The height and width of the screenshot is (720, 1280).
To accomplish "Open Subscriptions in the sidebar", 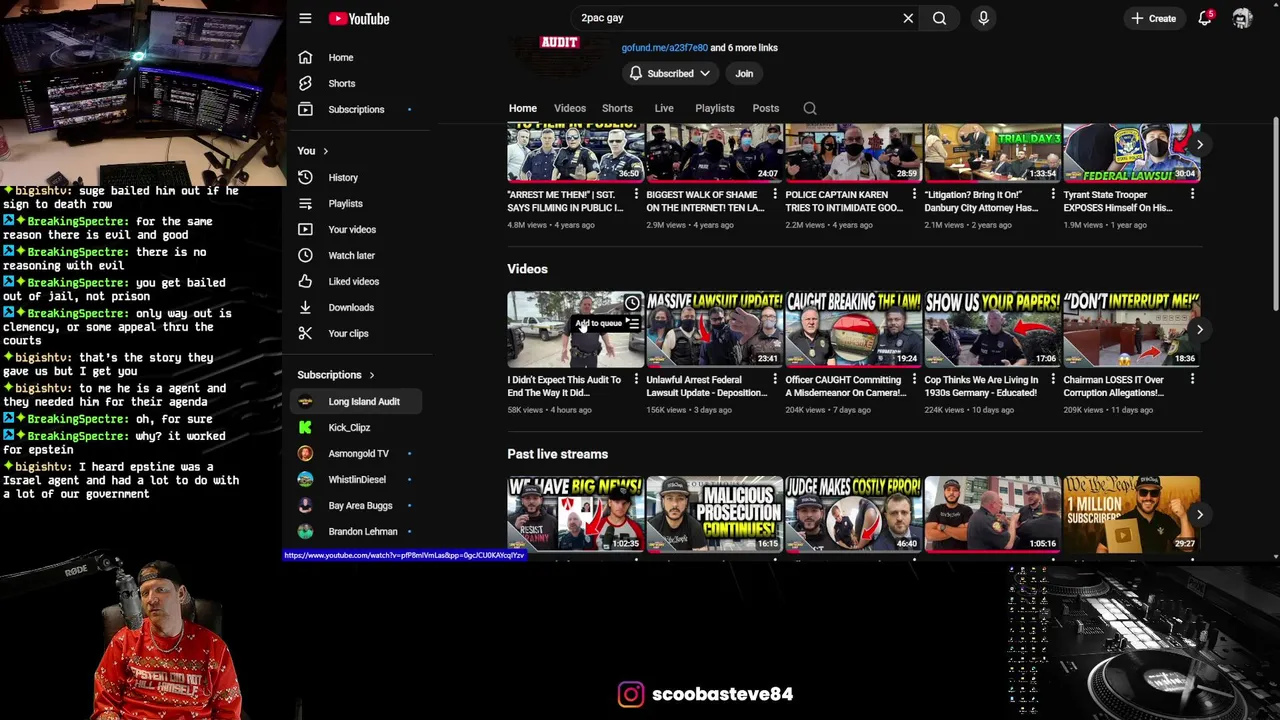I will 355,109.
